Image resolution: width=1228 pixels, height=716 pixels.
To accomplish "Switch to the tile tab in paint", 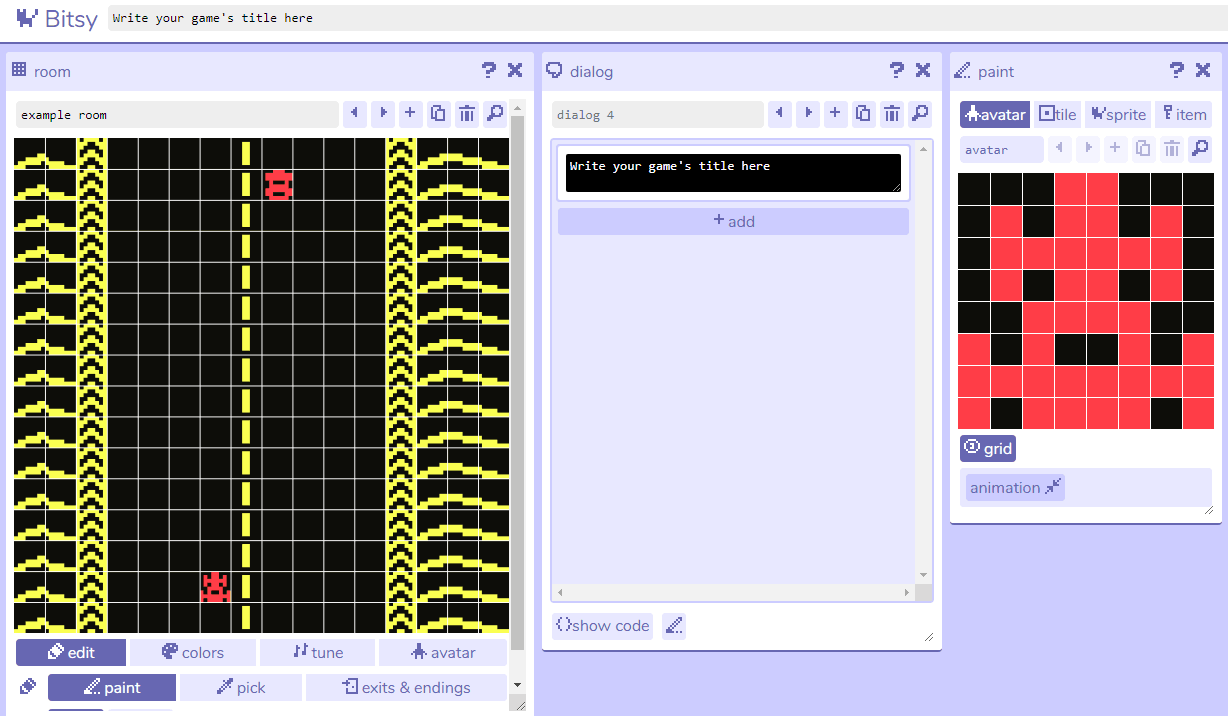I will pyautogui.click(x=1058, y=114).
